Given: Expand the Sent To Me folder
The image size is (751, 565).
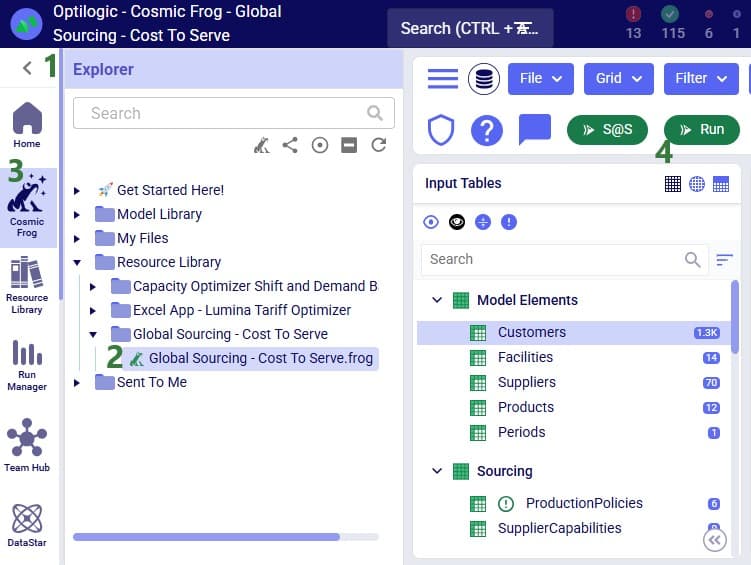Looking at the screenshot, I should tap(77, 383).
